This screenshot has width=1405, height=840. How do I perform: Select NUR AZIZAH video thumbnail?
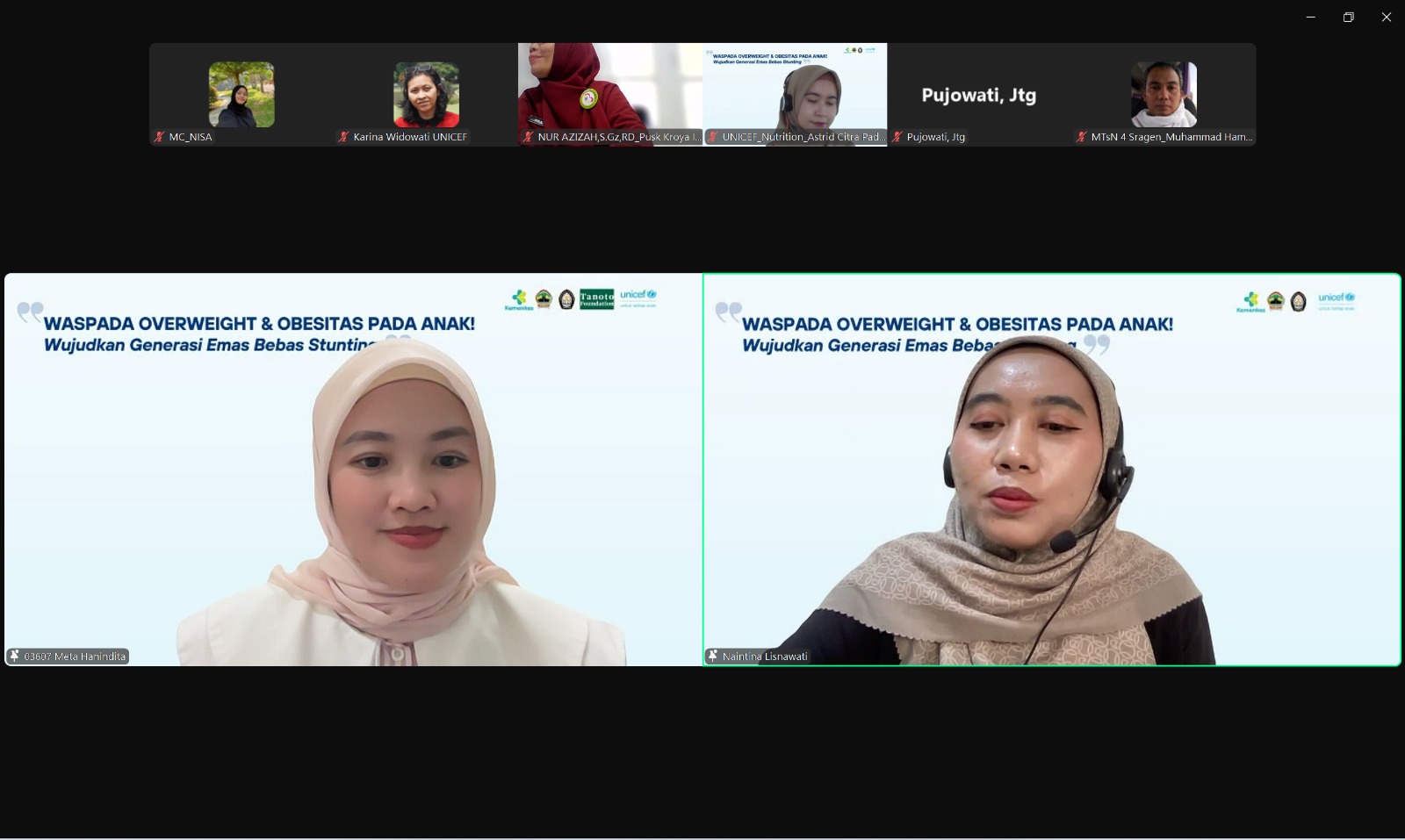click(x=609, y=88)
